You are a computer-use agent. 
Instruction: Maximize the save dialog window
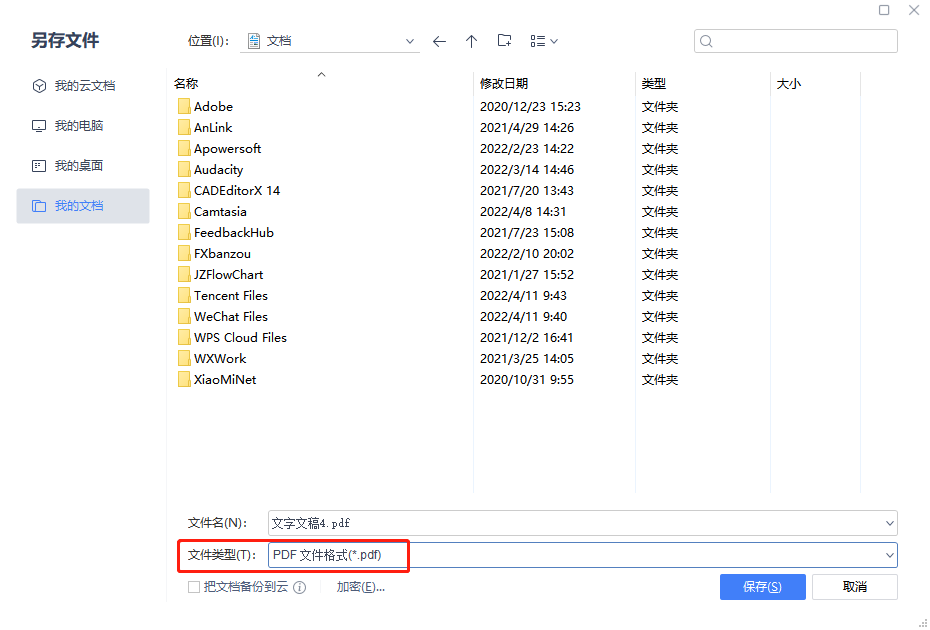[884, 10]
